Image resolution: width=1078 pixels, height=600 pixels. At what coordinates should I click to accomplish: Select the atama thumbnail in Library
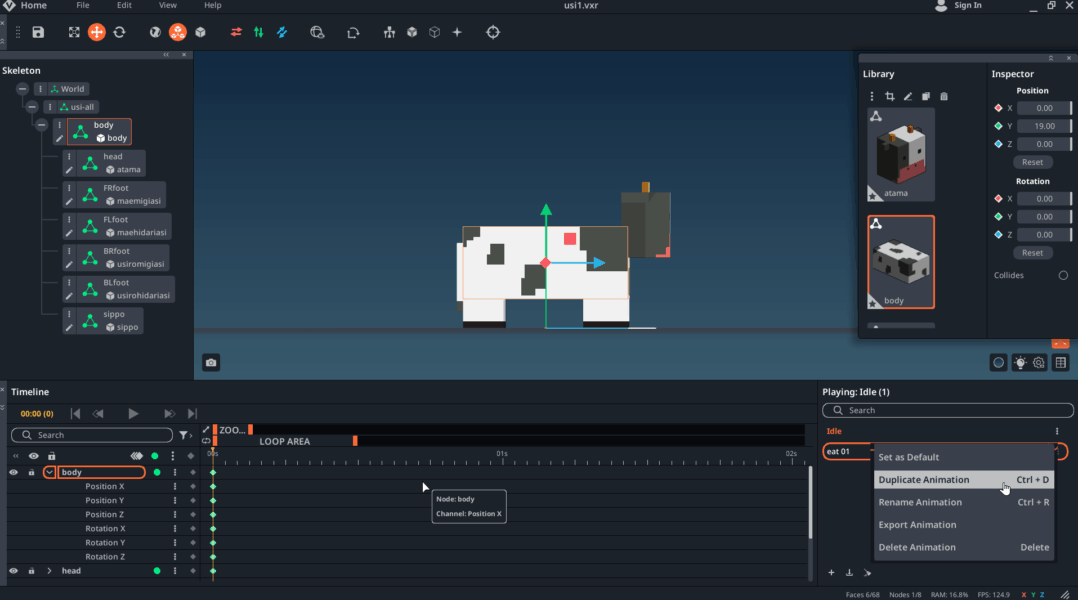901,154
